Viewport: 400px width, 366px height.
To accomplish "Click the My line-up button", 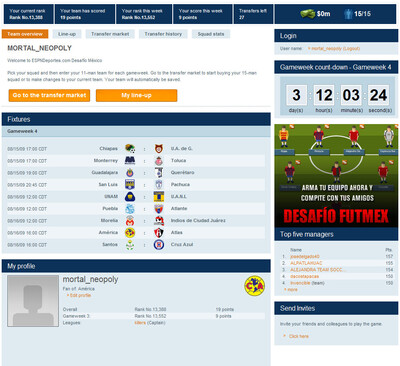I will (136, 95).
